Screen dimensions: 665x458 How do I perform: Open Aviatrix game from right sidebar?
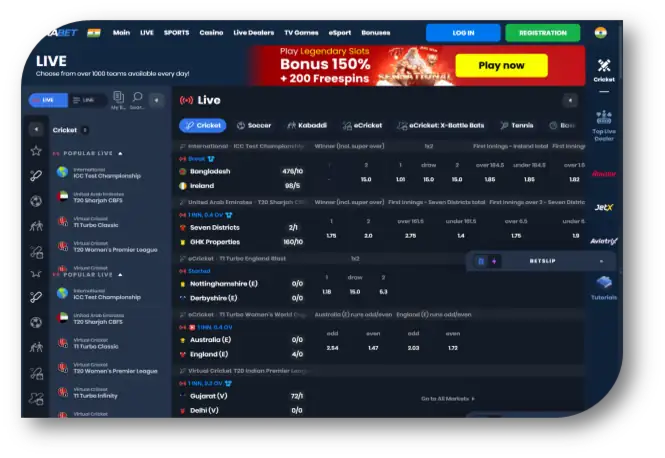click(604, 241)
